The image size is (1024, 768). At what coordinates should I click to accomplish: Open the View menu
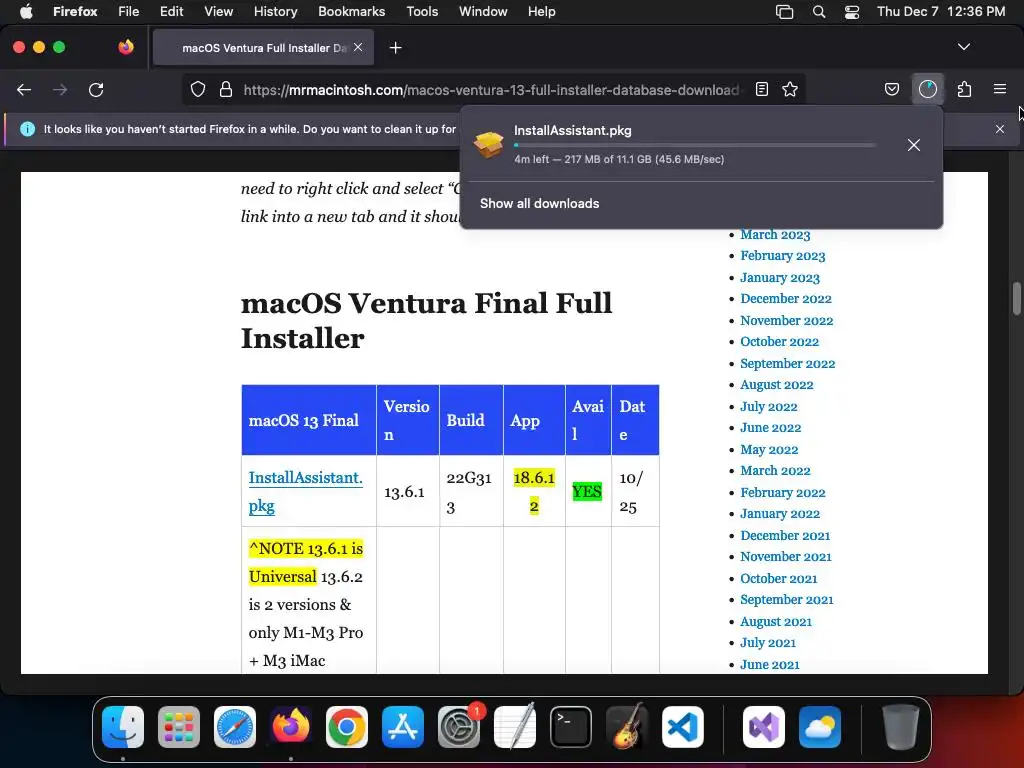pyautogui.click(x=218, y=11)
